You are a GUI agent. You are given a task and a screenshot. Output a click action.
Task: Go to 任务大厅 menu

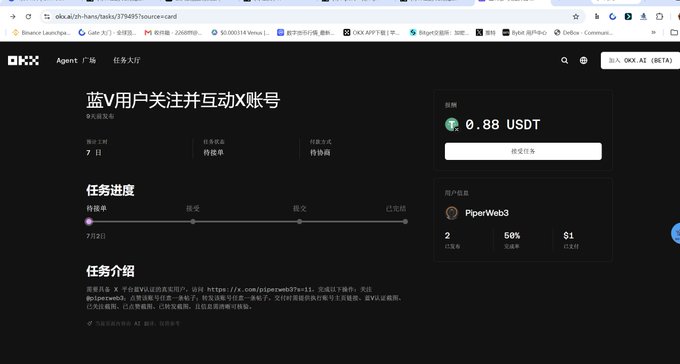pos(127,60)
